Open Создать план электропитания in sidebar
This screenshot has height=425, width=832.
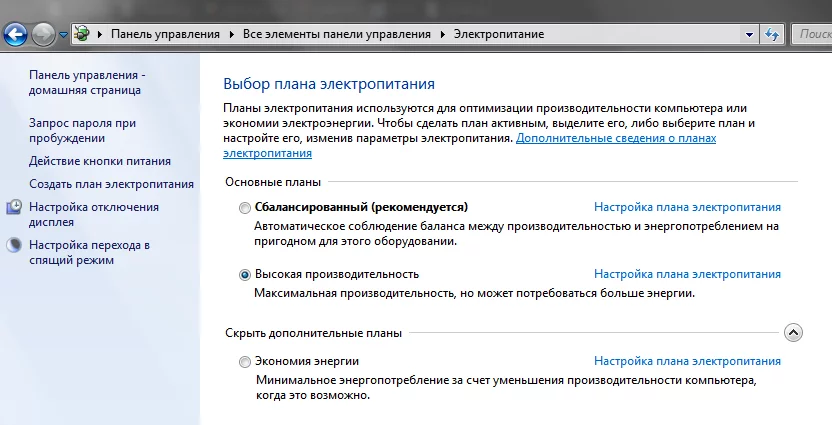pyautogui.click(x=111, y=184)
